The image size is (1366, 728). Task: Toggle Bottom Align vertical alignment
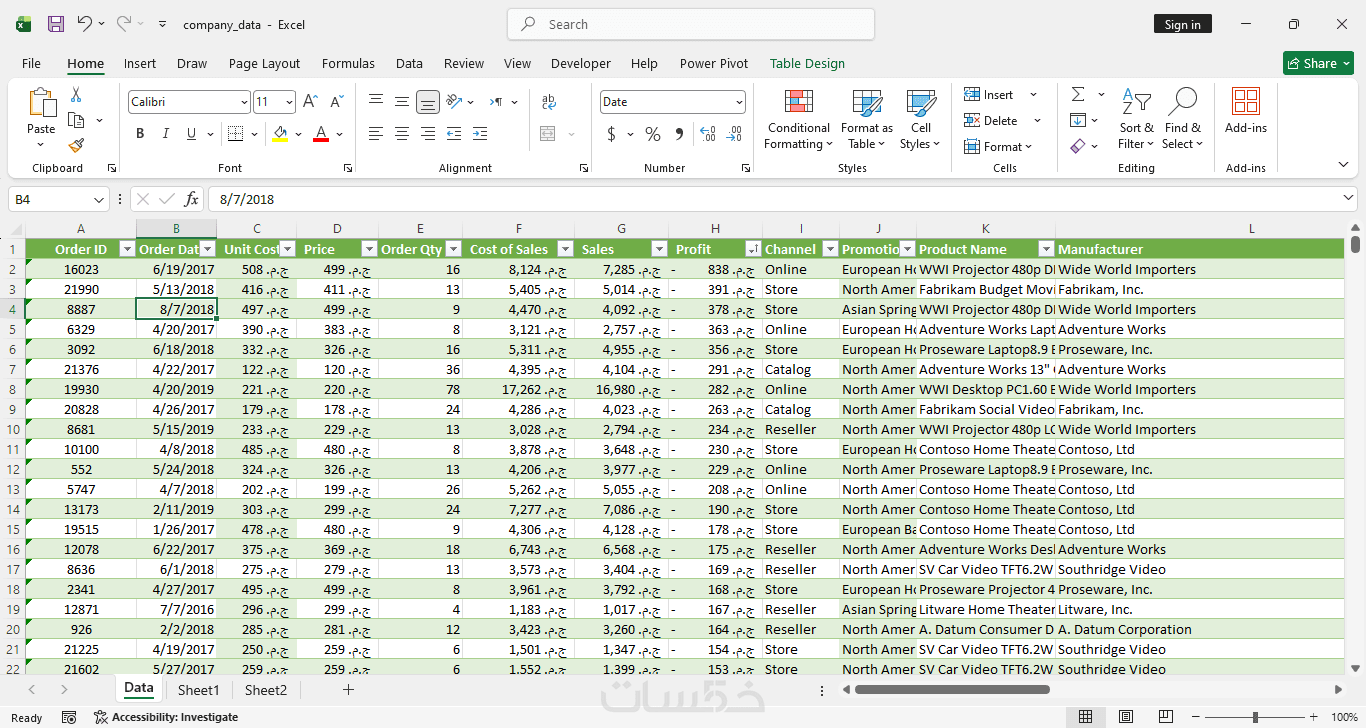click(427, 102)
